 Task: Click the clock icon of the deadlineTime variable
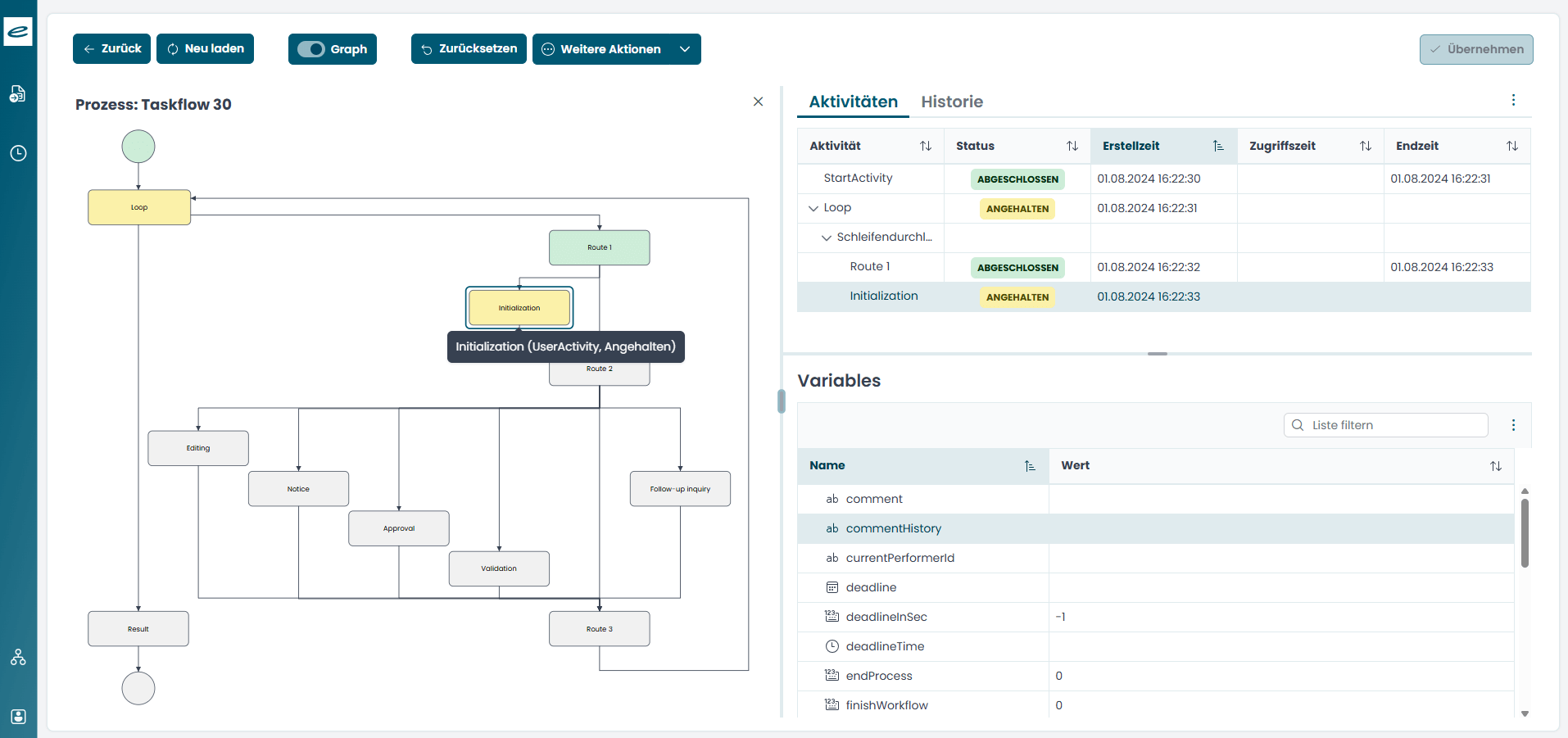pos(832,646)
